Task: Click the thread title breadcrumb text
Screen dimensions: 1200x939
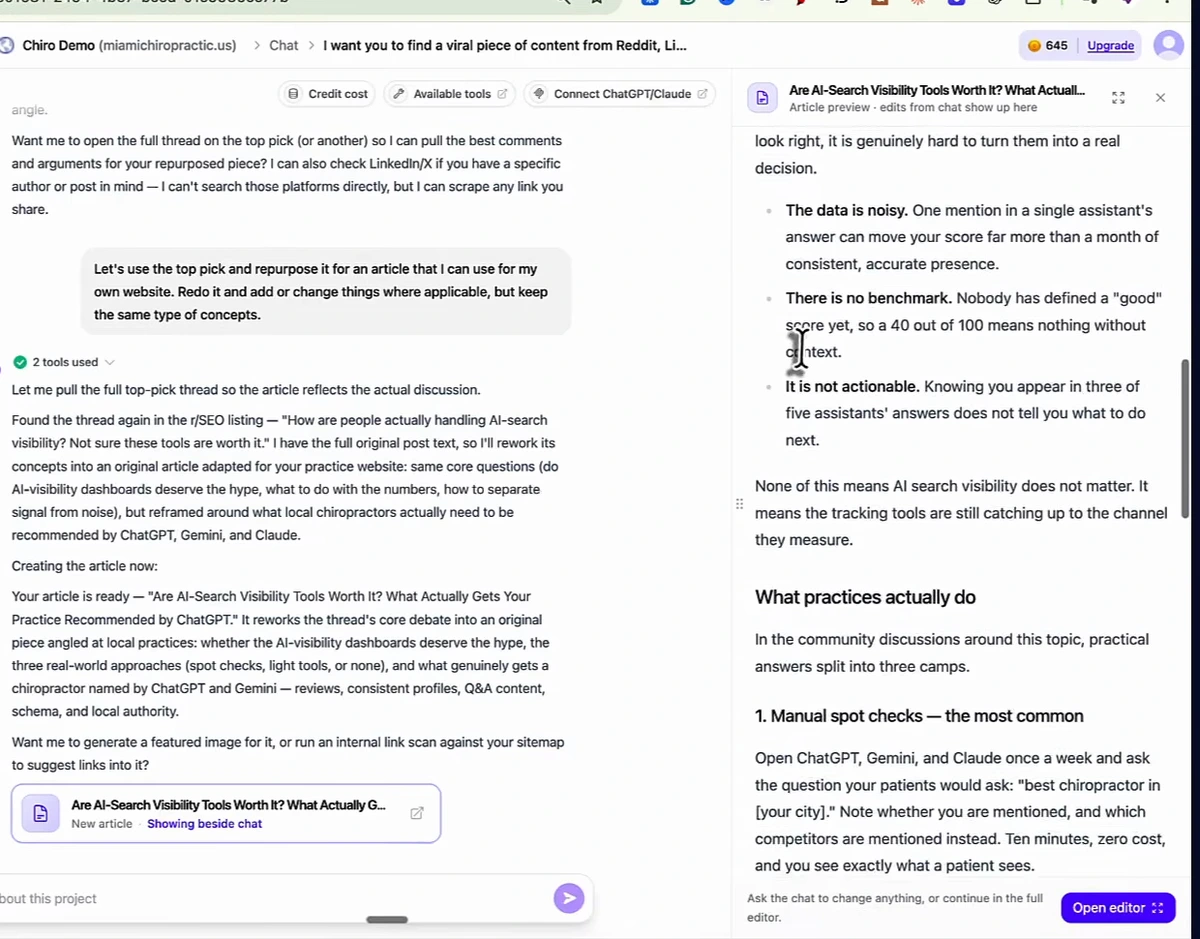Action: 505,45
